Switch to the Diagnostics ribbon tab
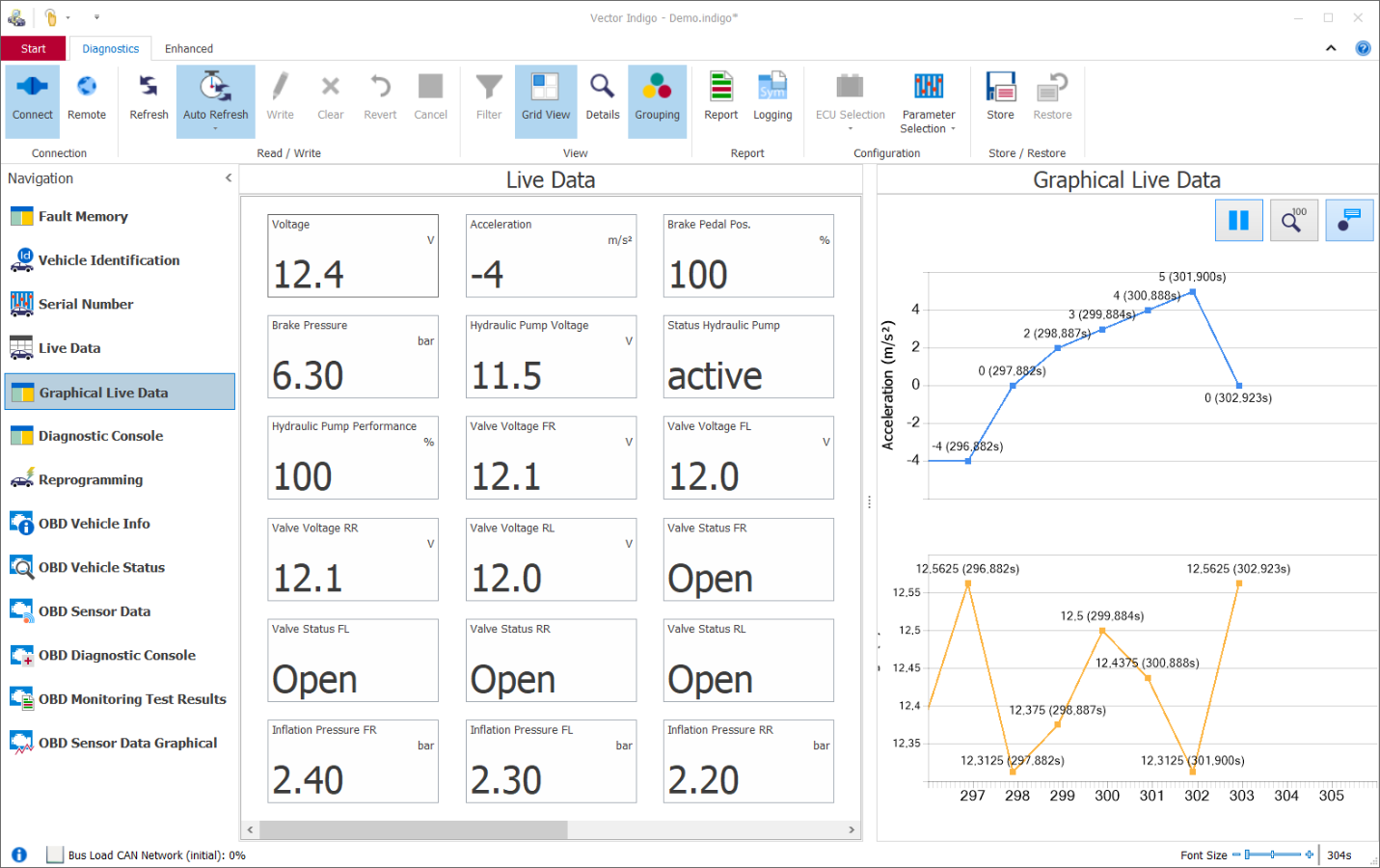1380x868 pixels. click(110, 48)
